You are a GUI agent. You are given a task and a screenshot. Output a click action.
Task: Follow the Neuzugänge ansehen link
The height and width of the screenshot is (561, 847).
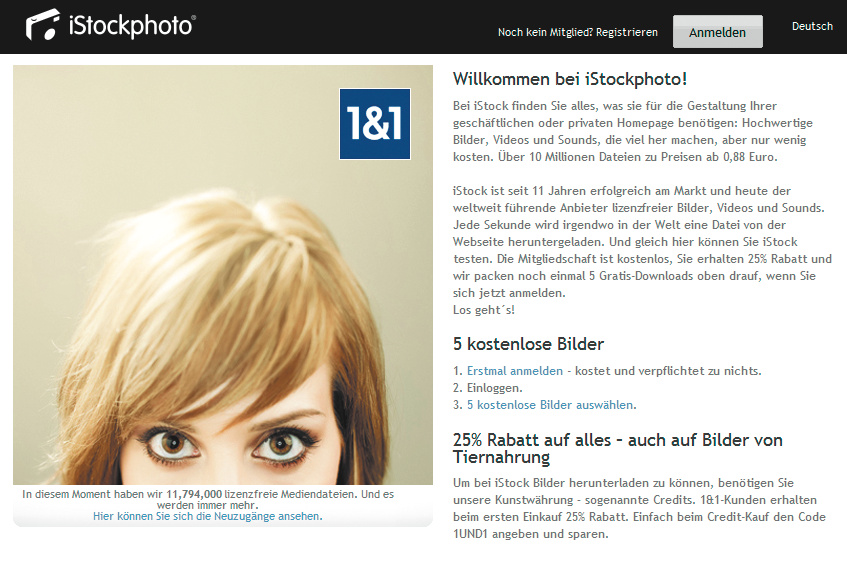(x=207, y=516)
